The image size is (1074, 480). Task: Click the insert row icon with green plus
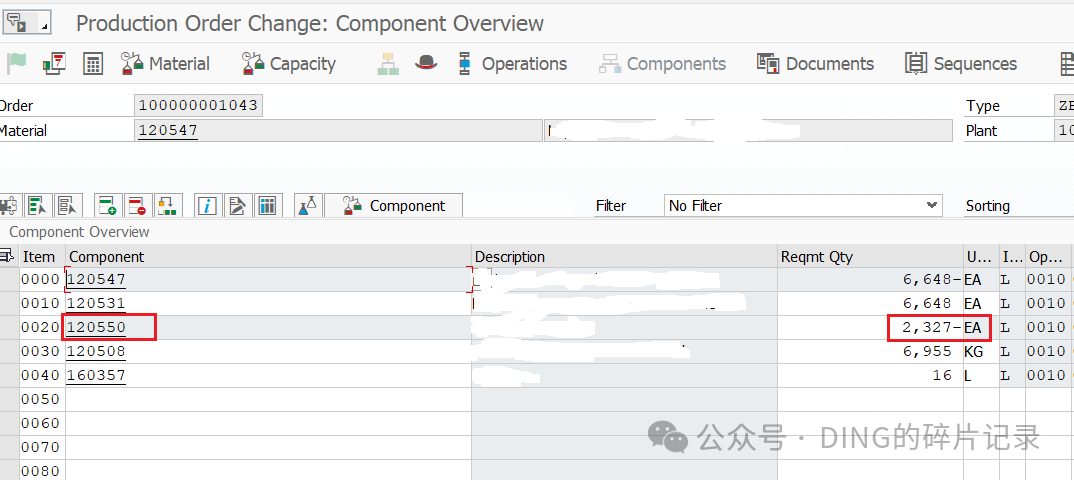click(x=107, y=205)
